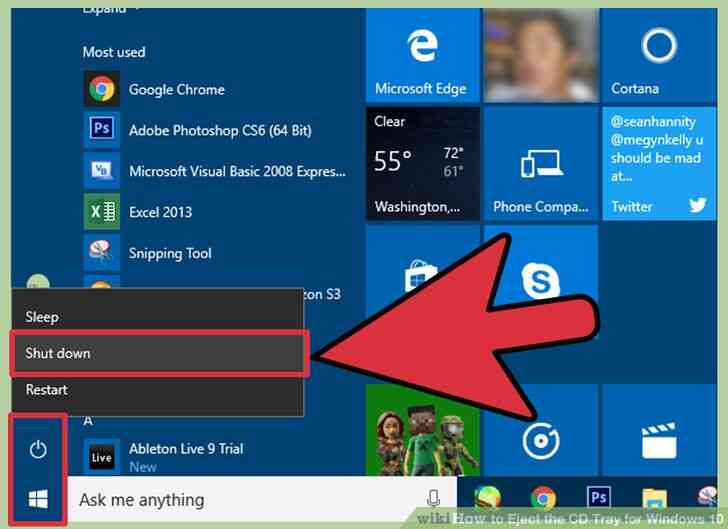Open the Snipping Tool icon
The height and width of the screenshot is (529, 728).
tap(102, 252)
